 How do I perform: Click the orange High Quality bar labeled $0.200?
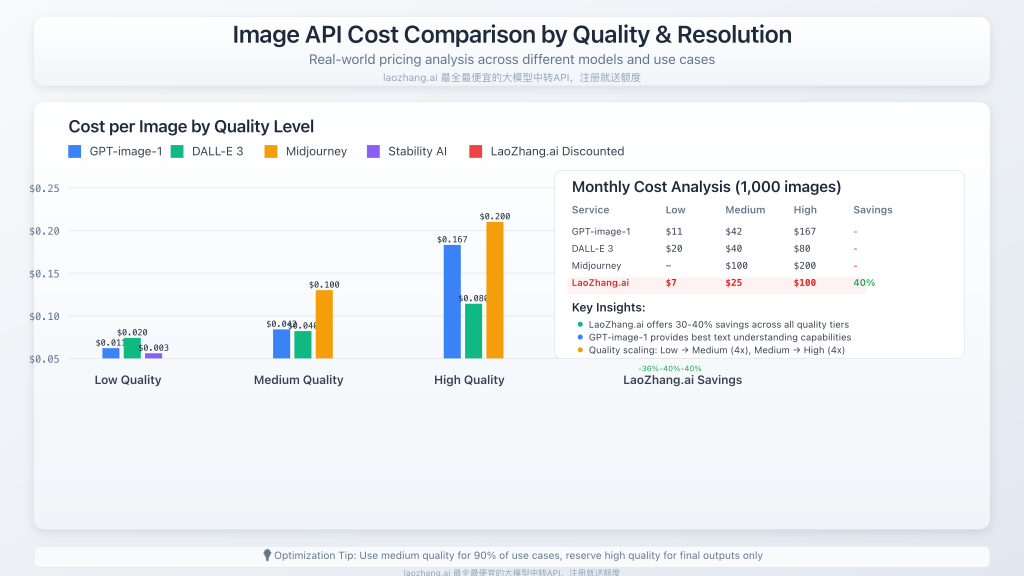pos(494,290)
